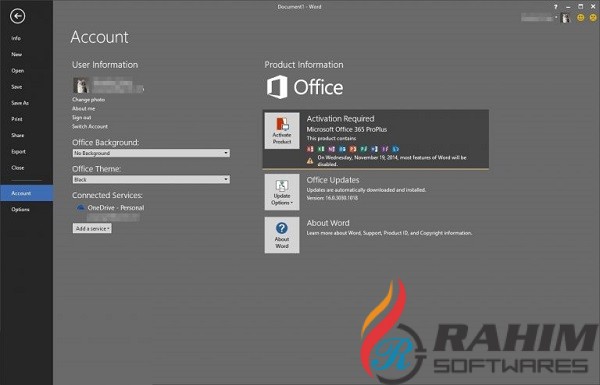Image resolution: width=600 pixels, height=385 pixels.
Task: Open the Update Options dropdown button
Action: click(x=282, y=192)
